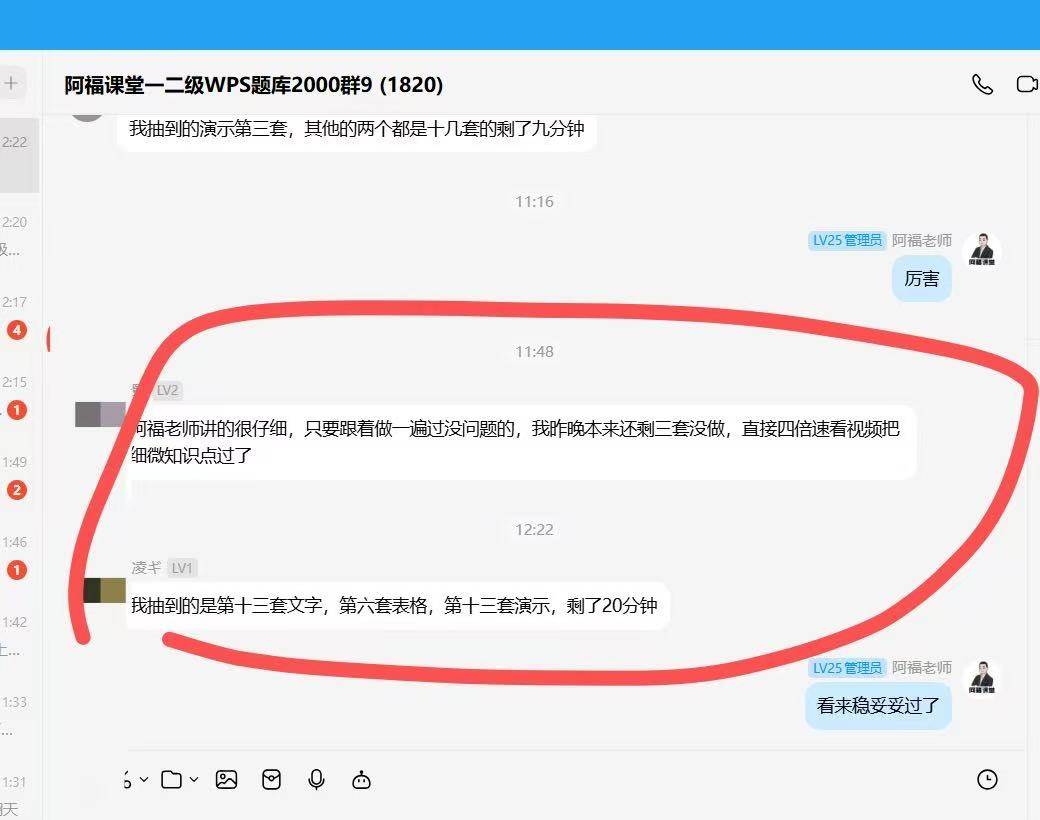
Task: Click message about 第十三套文字 第六套表格
Action: (397, 606)
